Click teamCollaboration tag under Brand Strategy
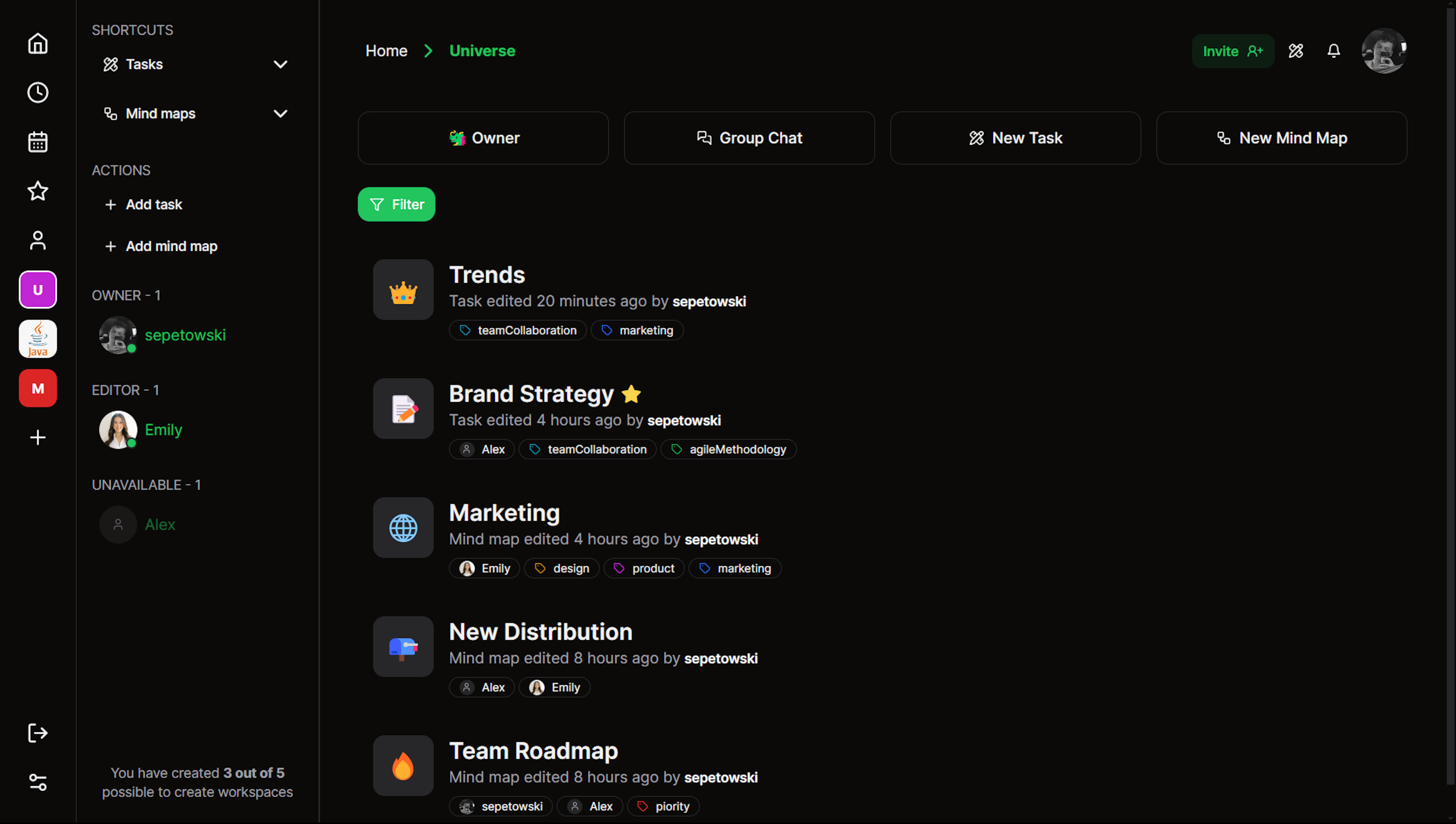Viewport: 1456px width, 824px height. click(x=588, y=450)
